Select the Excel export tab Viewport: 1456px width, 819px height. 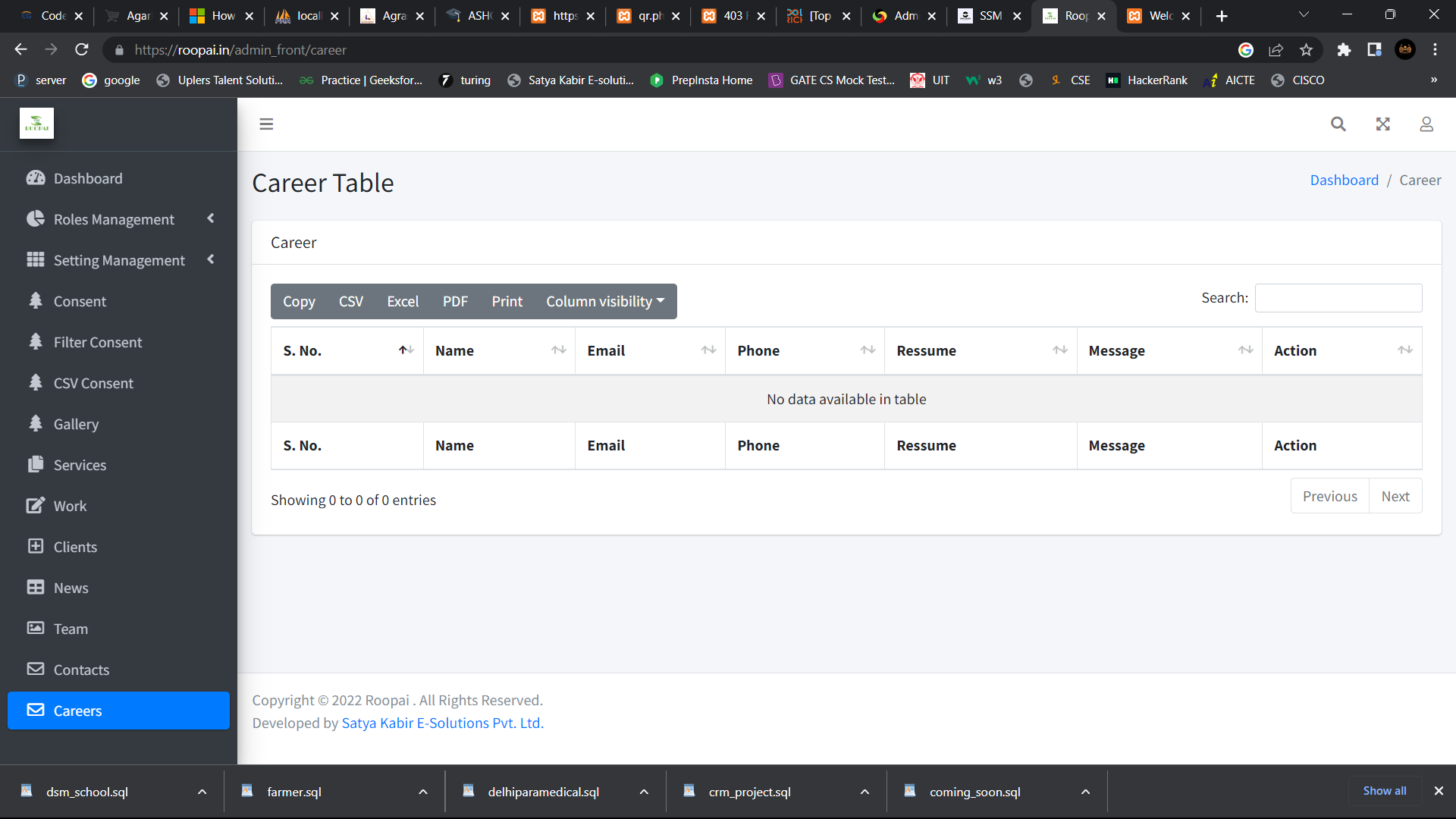[x=402, y=301]
